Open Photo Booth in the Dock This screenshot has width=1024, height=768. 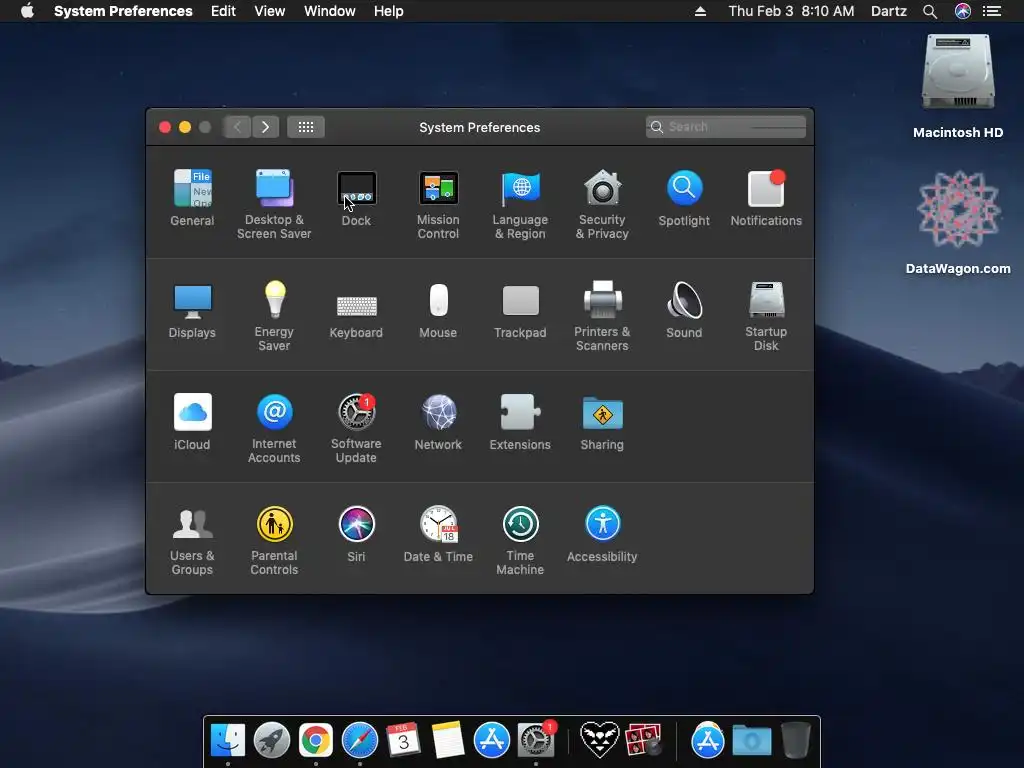pyautogui.click(x=643, y=740)
